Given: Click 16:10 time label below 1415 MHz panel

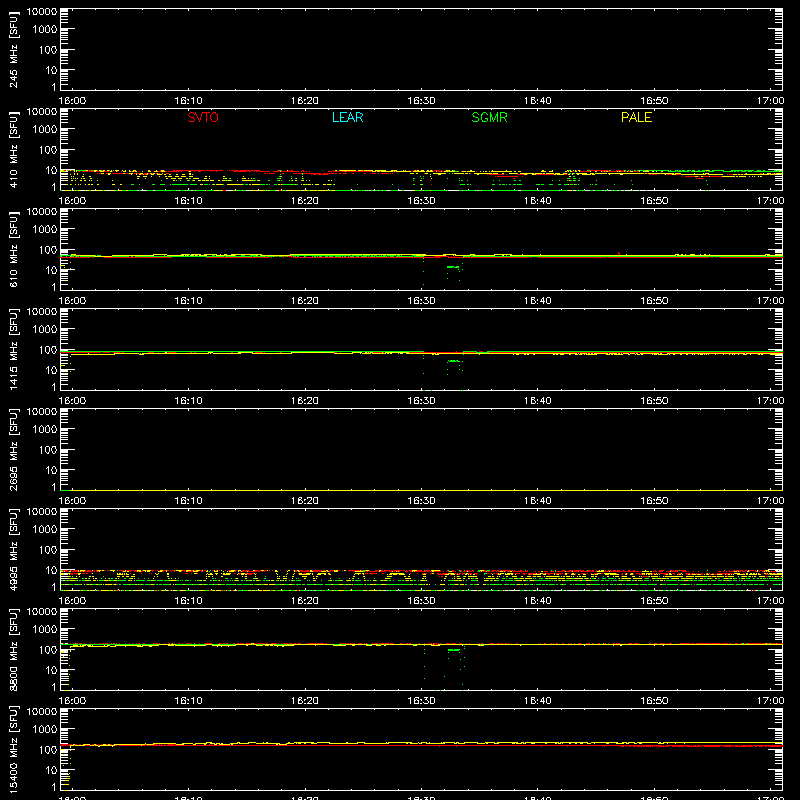Looking at the screenshot, I should point(188,401).
